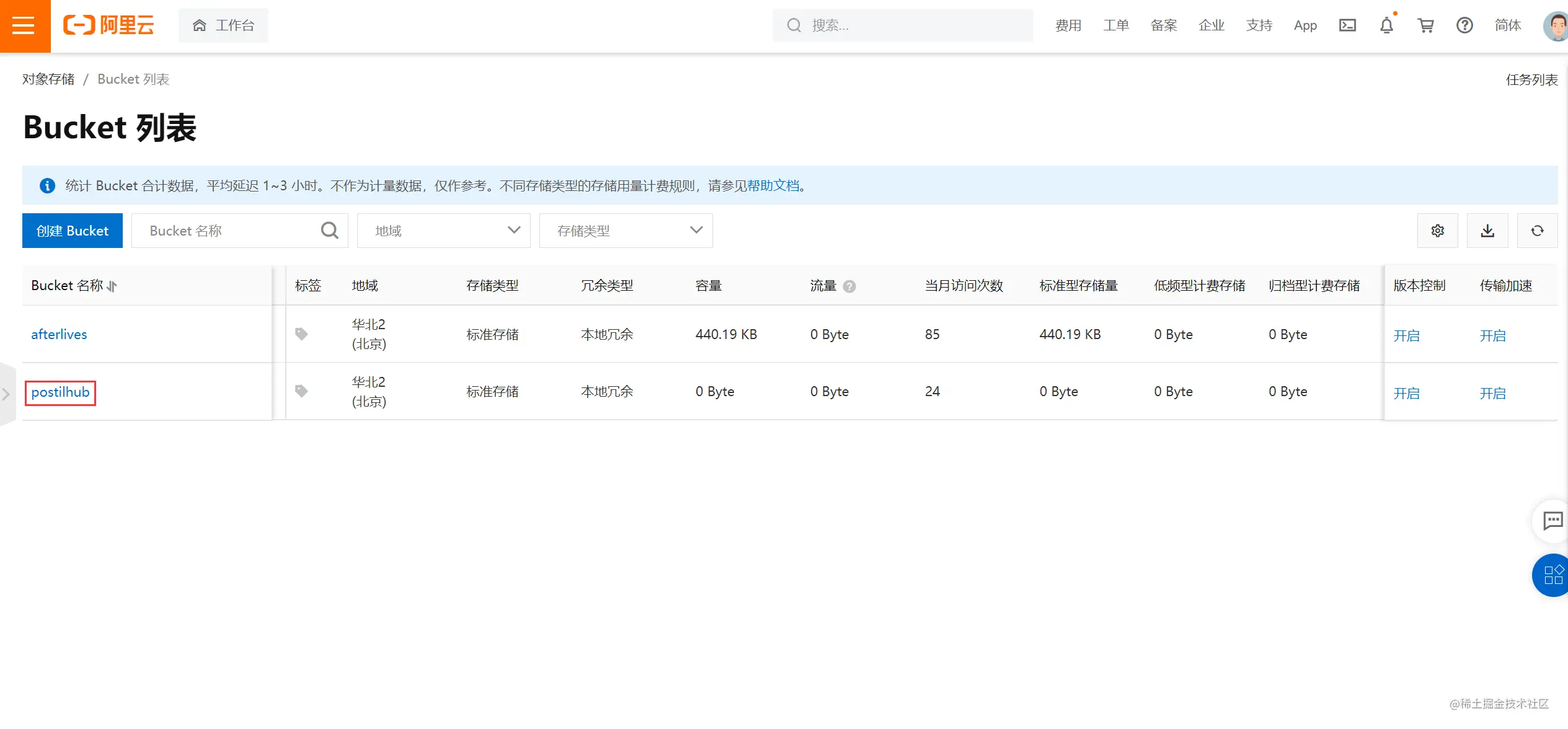Enable transfer acceleration for postilhub
1568x729 pixels.
1492,394
